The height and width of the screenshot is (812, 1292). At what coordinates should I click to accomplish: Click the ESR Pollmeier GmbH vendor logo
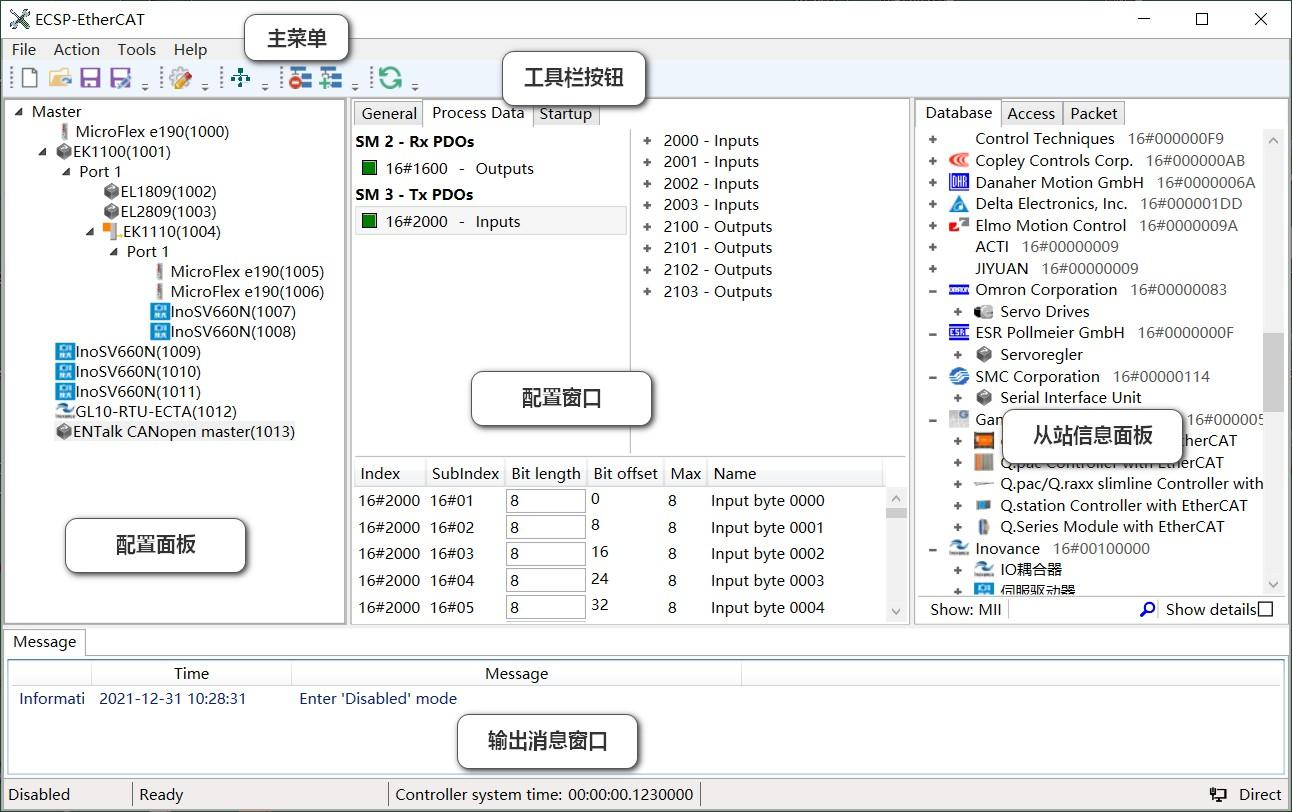click(959, 333)
